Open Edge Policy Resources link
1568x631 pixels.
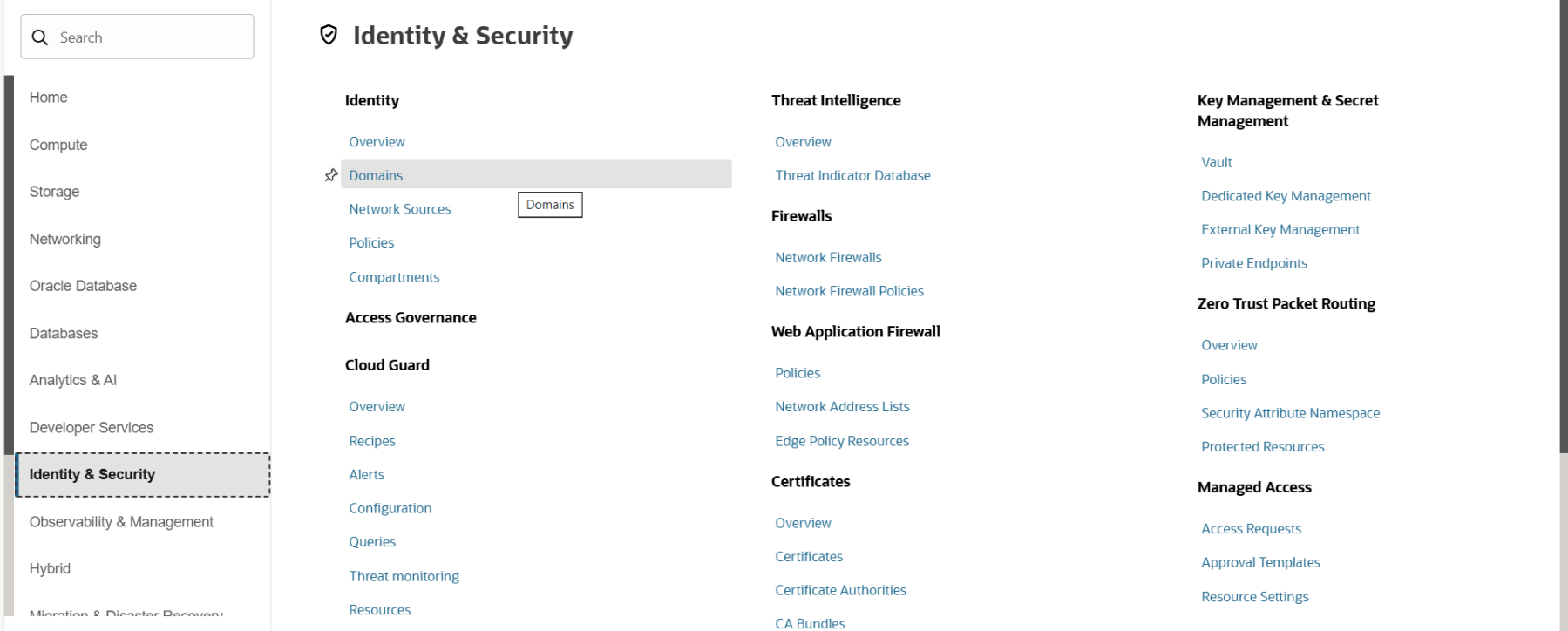pyautogui.click(x=842, y=441)
